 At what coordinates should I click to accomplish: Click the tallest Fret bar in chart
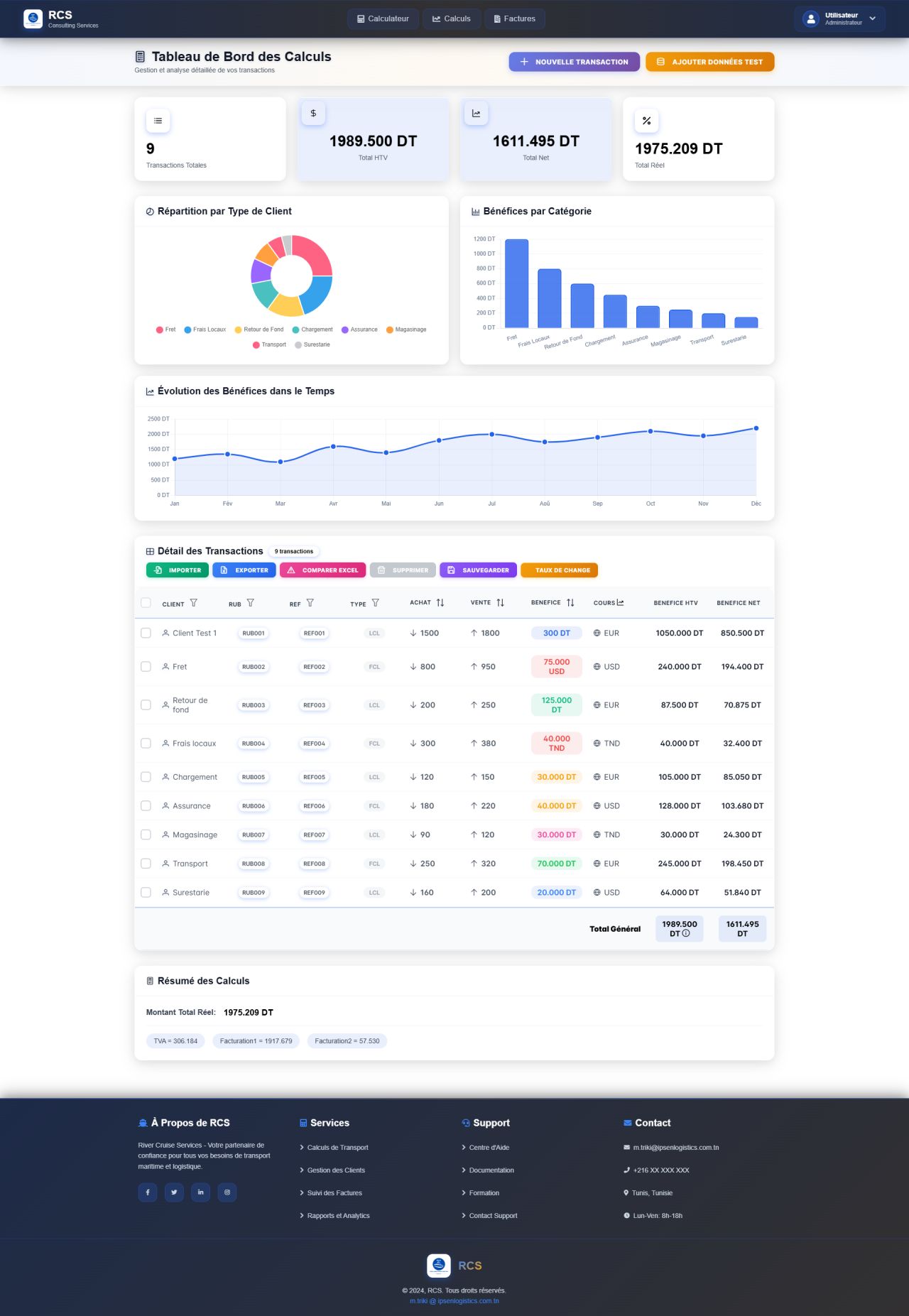(x=516, y=283)
